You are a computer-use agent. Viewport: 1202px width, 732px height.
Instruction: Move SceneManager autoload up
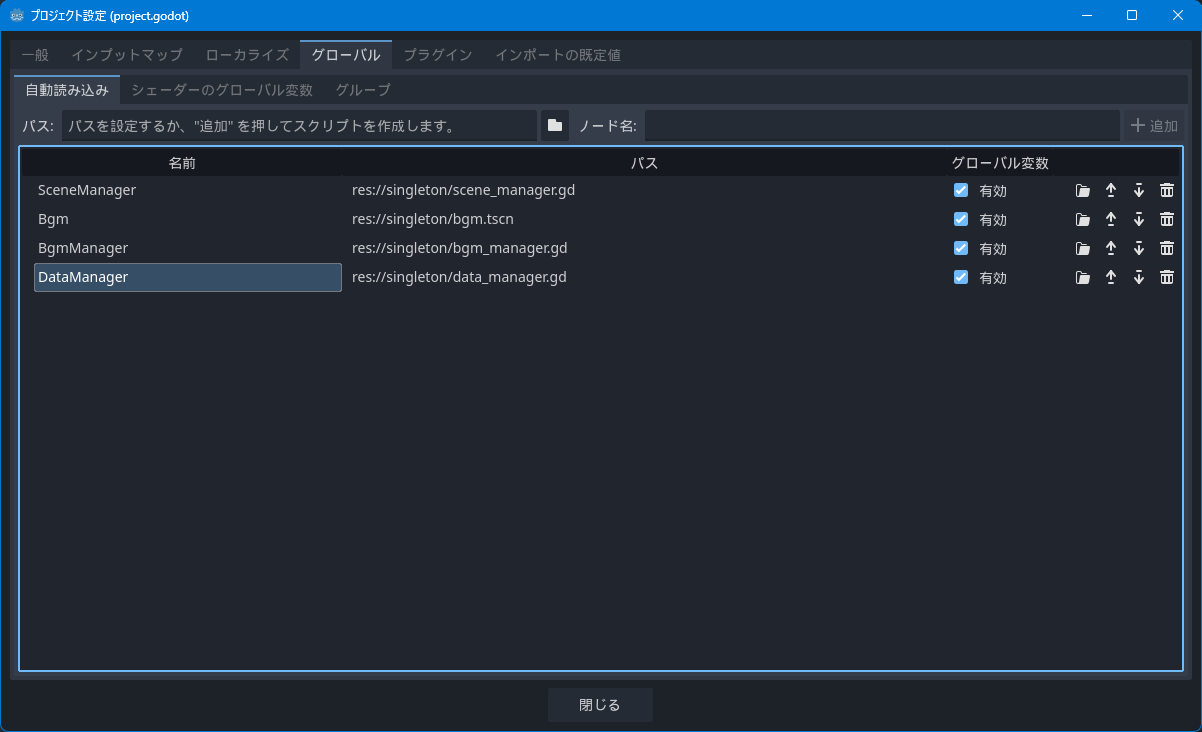[1110, 190]
